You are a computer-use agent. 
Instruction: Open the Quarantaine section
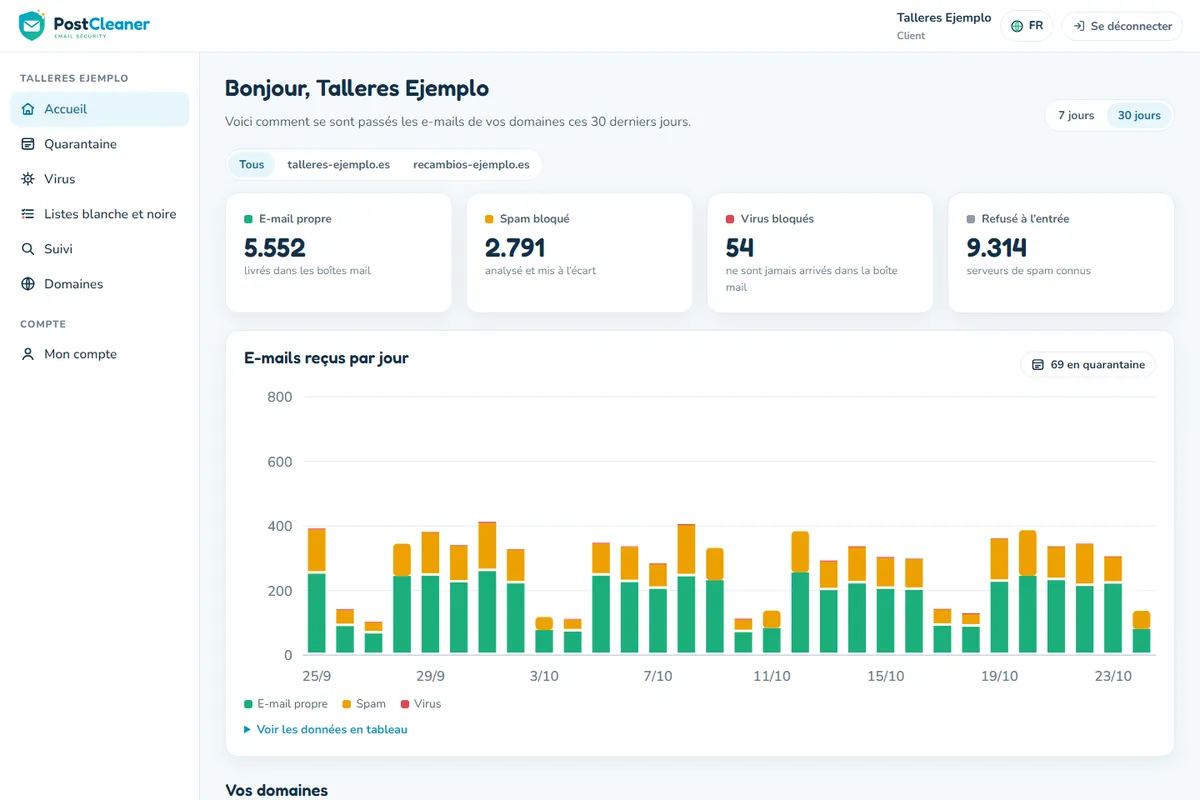[99, 144]
